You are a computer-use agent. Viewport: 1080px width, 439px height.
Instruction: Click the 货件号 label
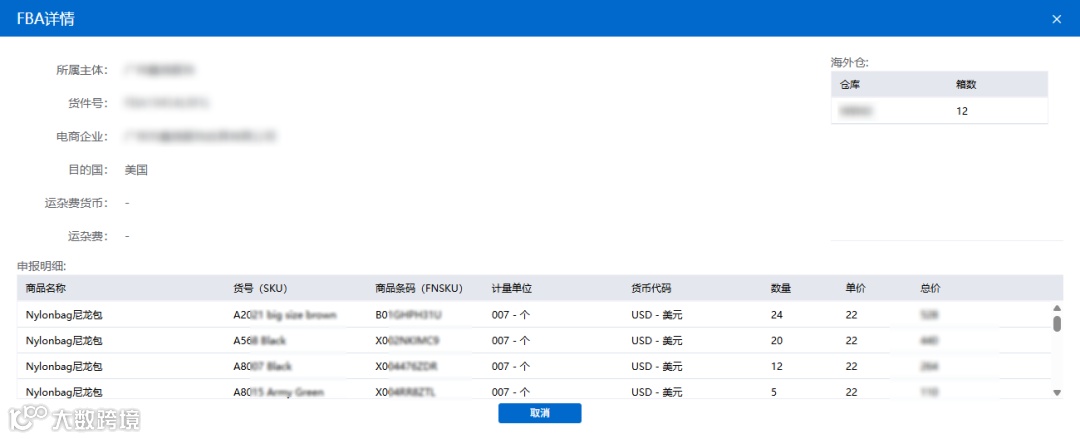[87, 103]
